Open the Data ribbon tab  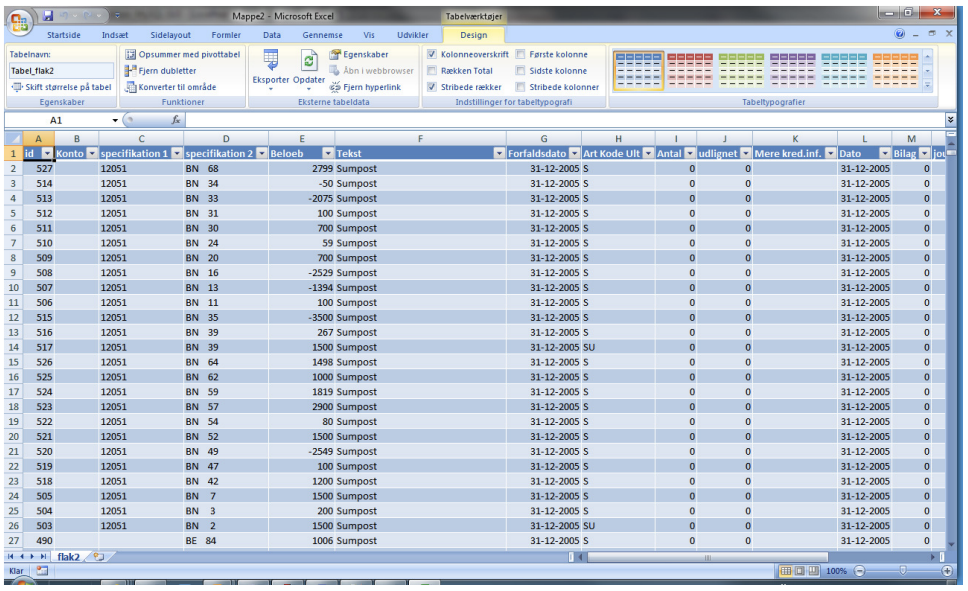pos(272,35)
